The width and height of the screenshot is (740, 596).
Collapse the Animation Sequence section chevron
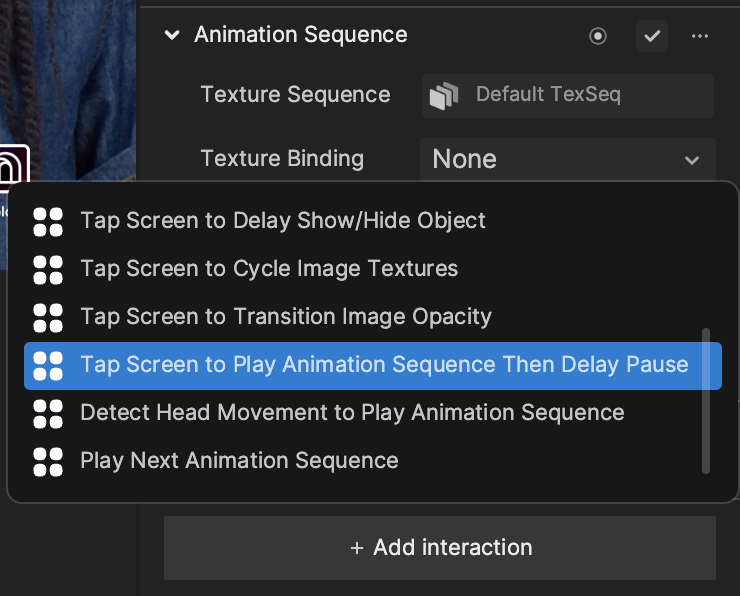(172, 35)
